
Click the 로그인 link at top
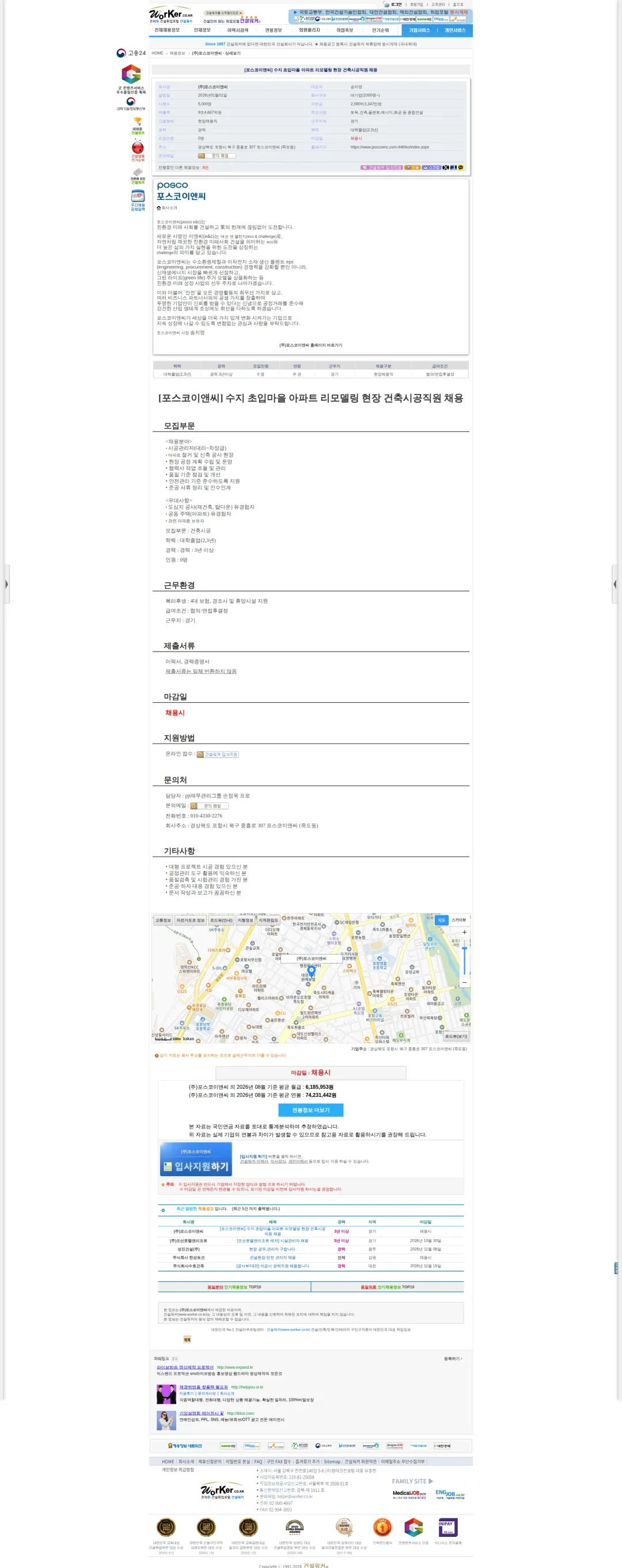396,4
